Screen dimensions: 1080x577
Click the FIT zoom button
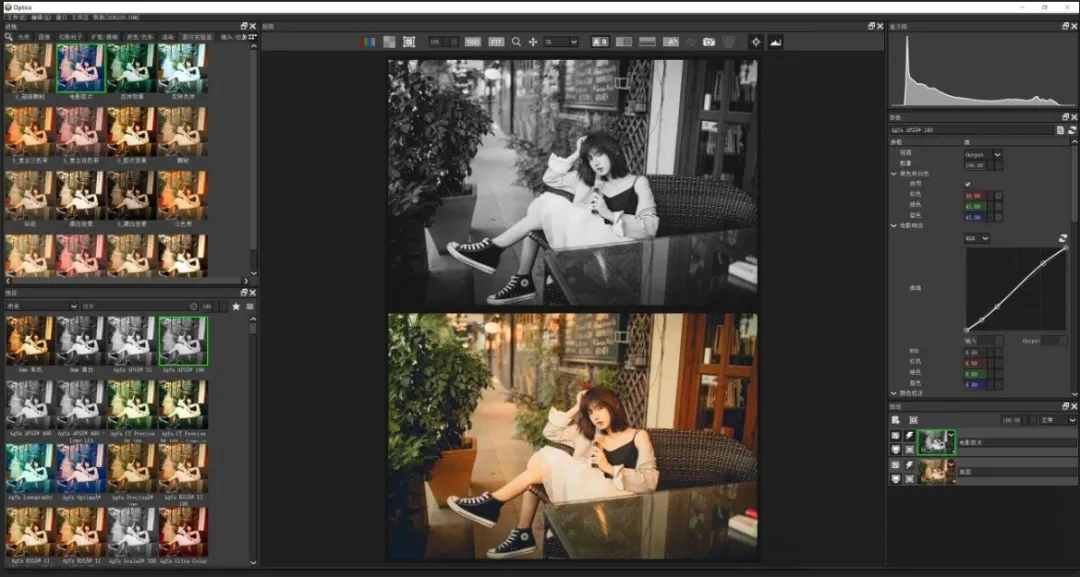click(497, 42)
